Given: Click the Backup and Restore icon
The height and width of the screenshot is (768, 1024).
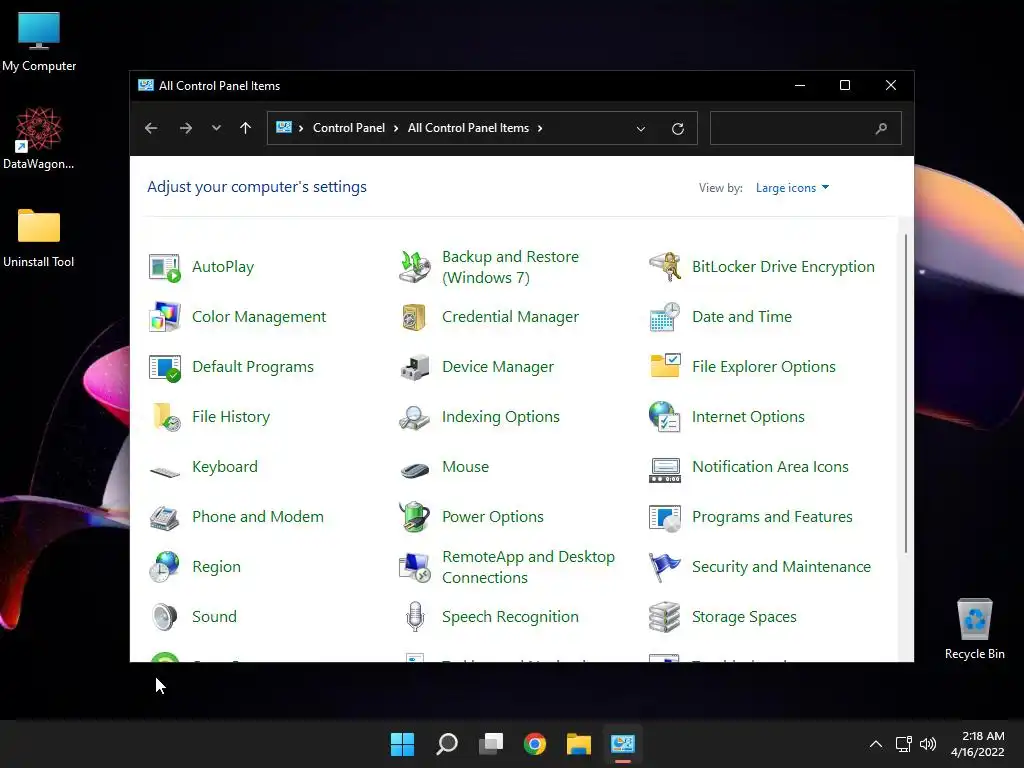Looking at the screenshot, I should tap(415, 267).
